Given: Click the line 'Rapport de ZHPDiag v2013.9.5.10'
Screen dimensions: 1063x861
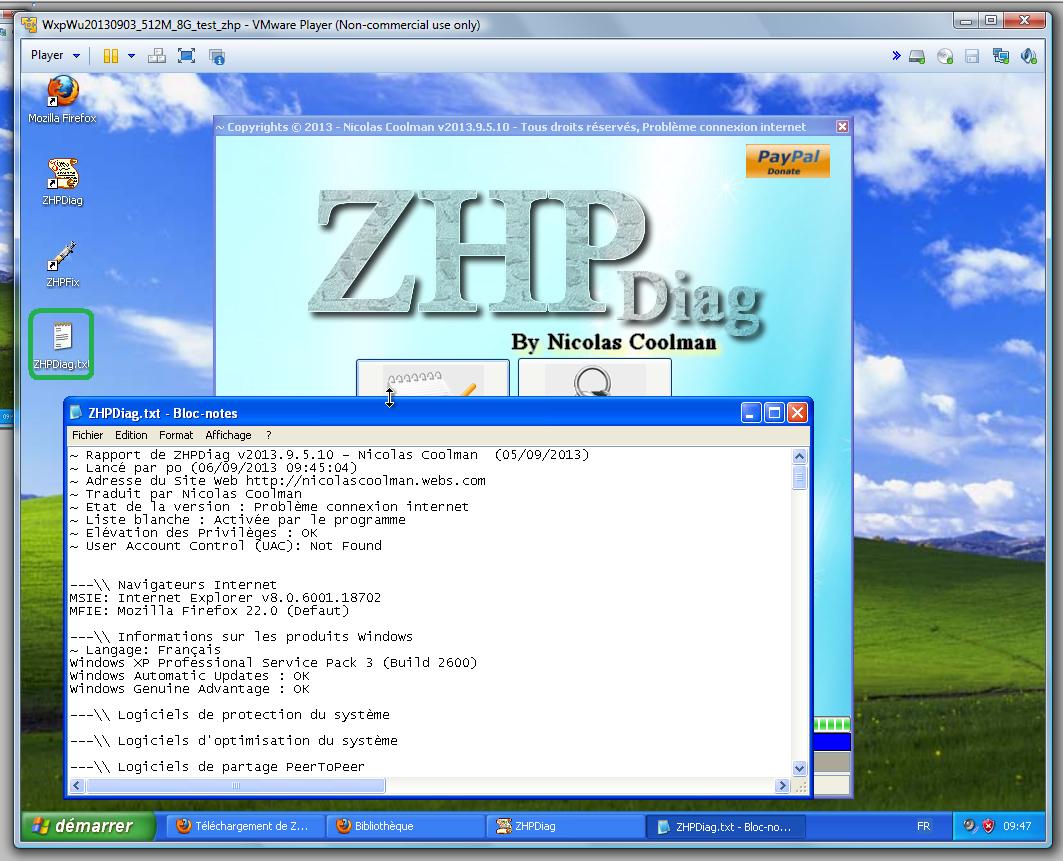Looking at the screenshot, I should click(329, 455).
